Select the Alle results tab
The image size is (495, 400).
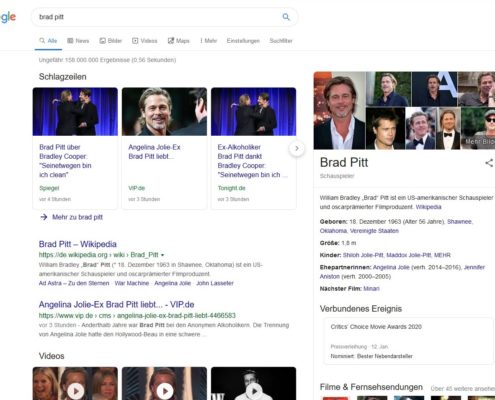tap(48, 41)
